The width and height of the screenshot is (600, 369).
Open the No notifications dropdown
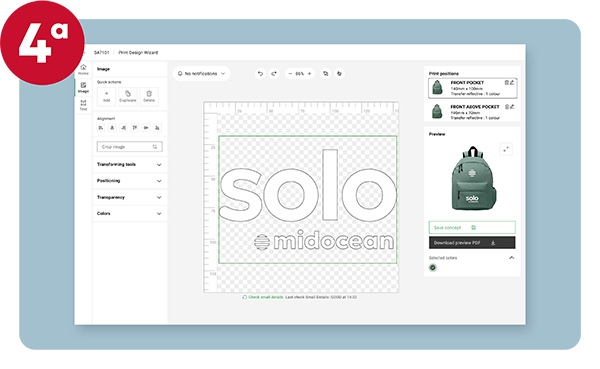(201, 73)
